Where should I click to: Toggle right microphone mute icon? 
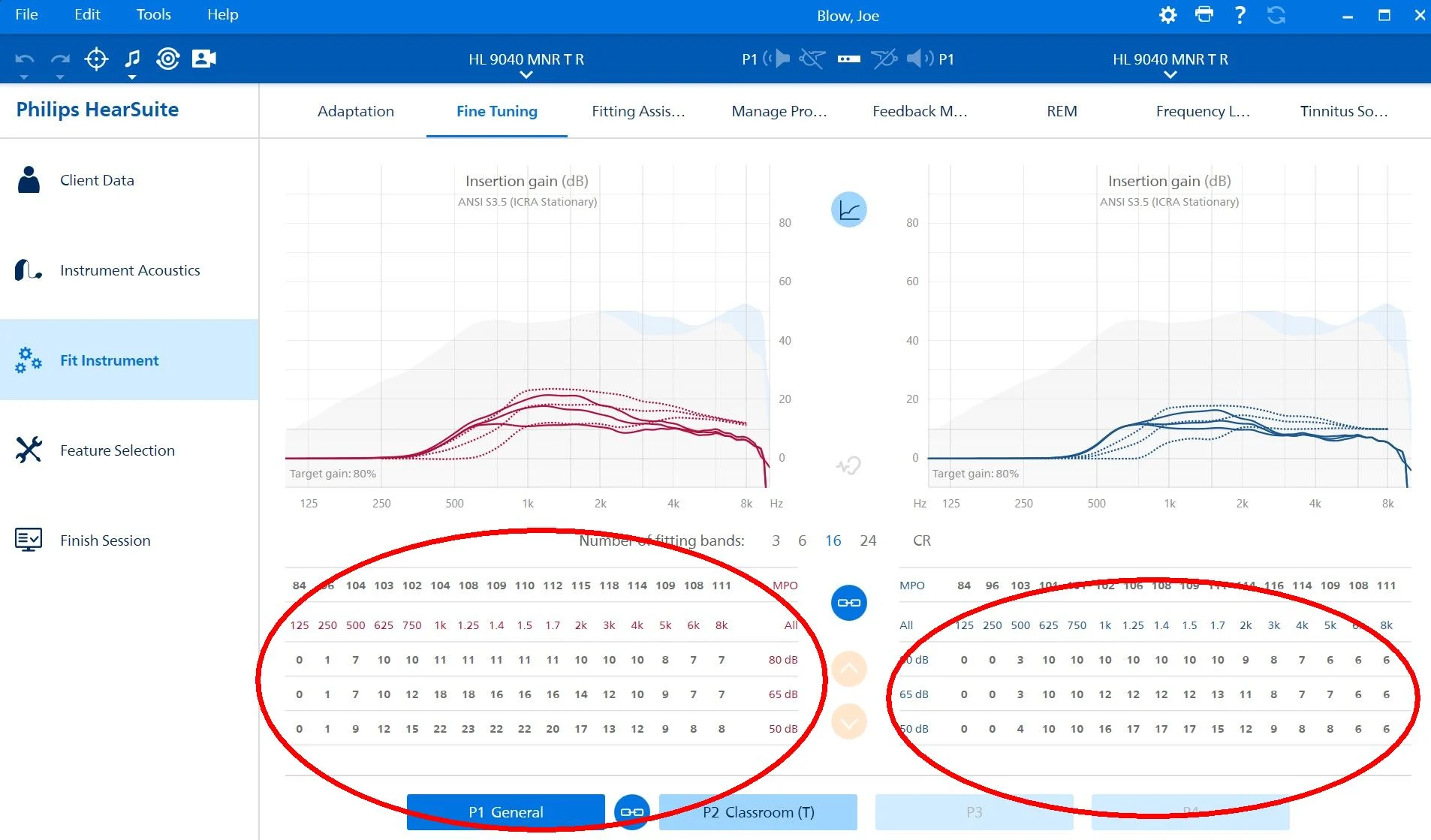pyautogui.click(x=884, y=59)
